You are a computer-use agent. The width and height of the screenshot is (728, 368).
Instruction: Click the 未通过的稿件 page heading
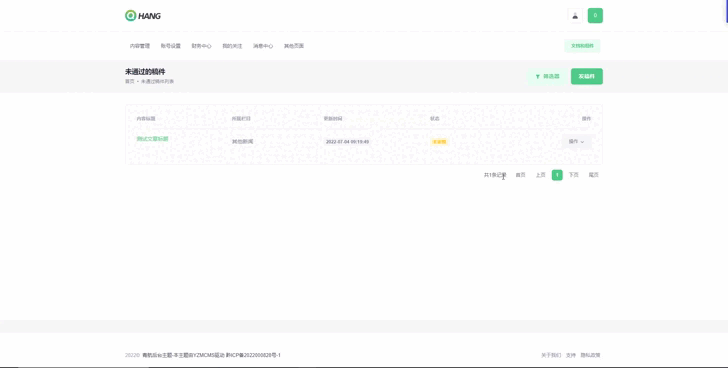coord(145,72)
